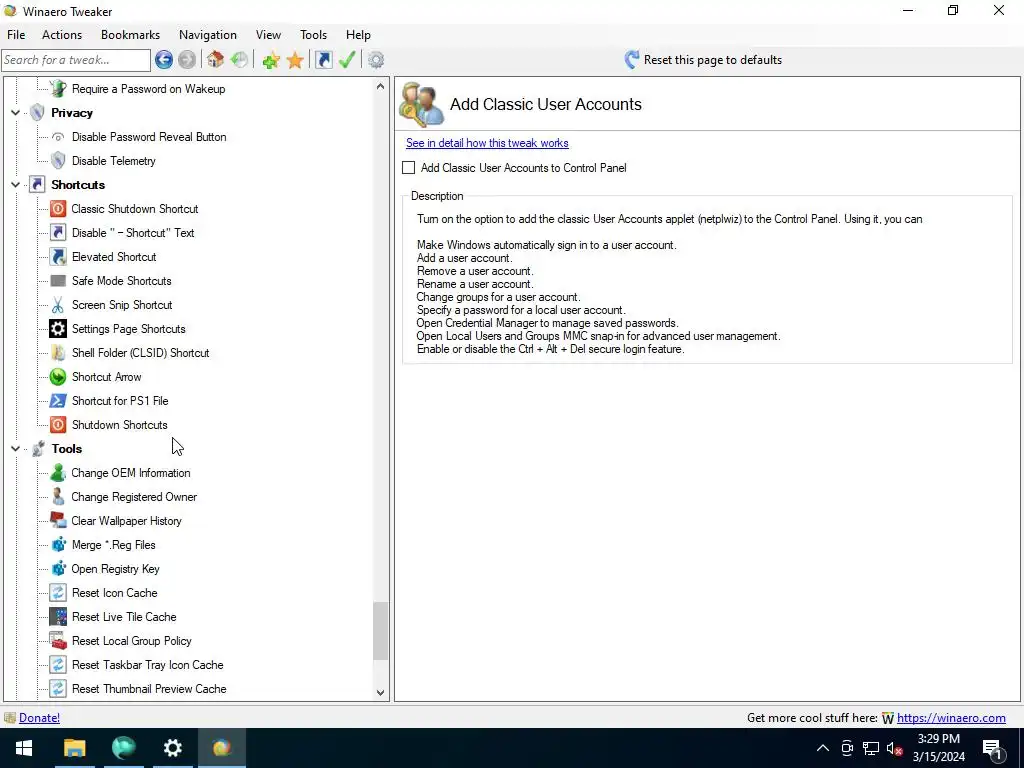Open the View menu
This screenshot has width=1024, height=768.
tap(268, 35)
